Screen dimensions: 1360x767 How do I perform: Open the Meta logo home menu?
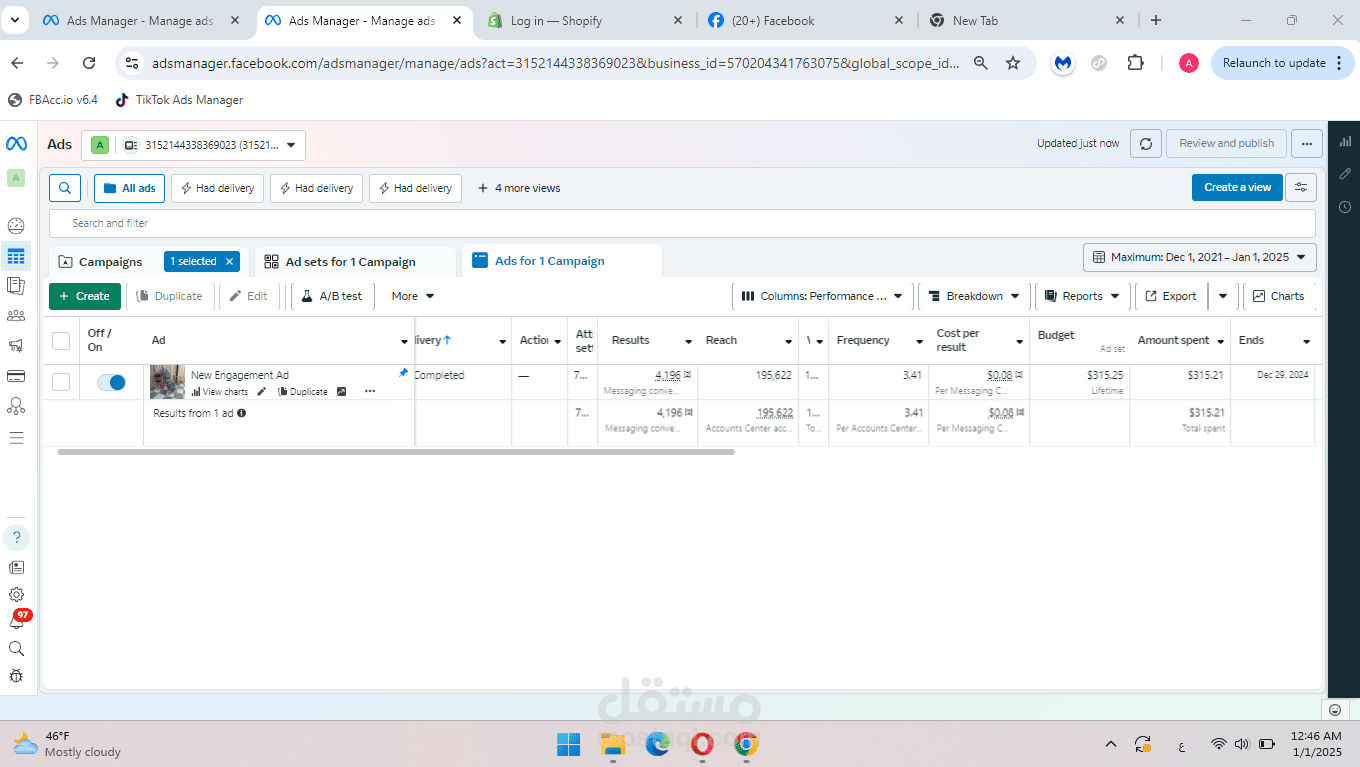pos(16,144)
